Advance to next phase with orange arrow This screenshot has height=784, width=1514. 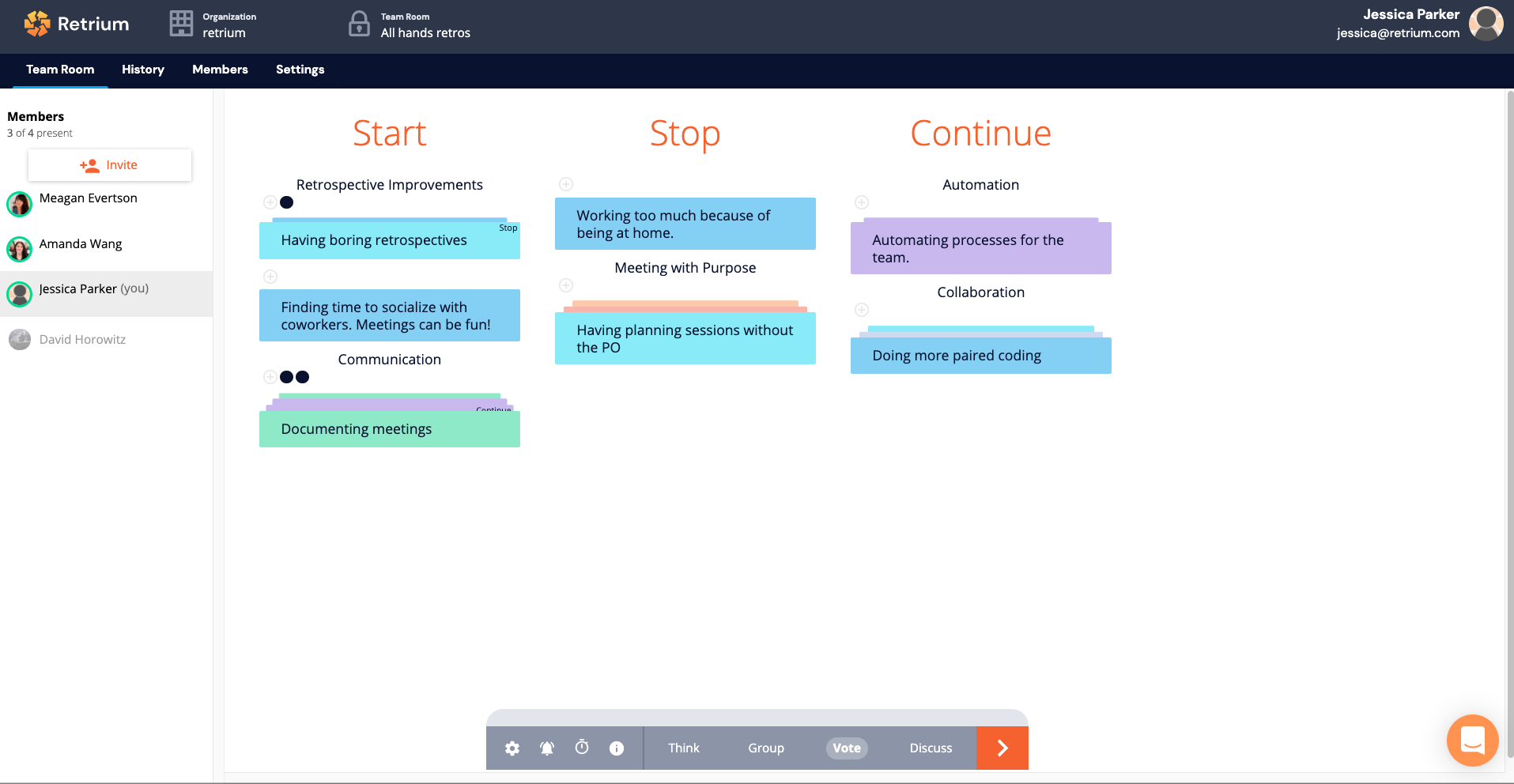click(1002, 748)
